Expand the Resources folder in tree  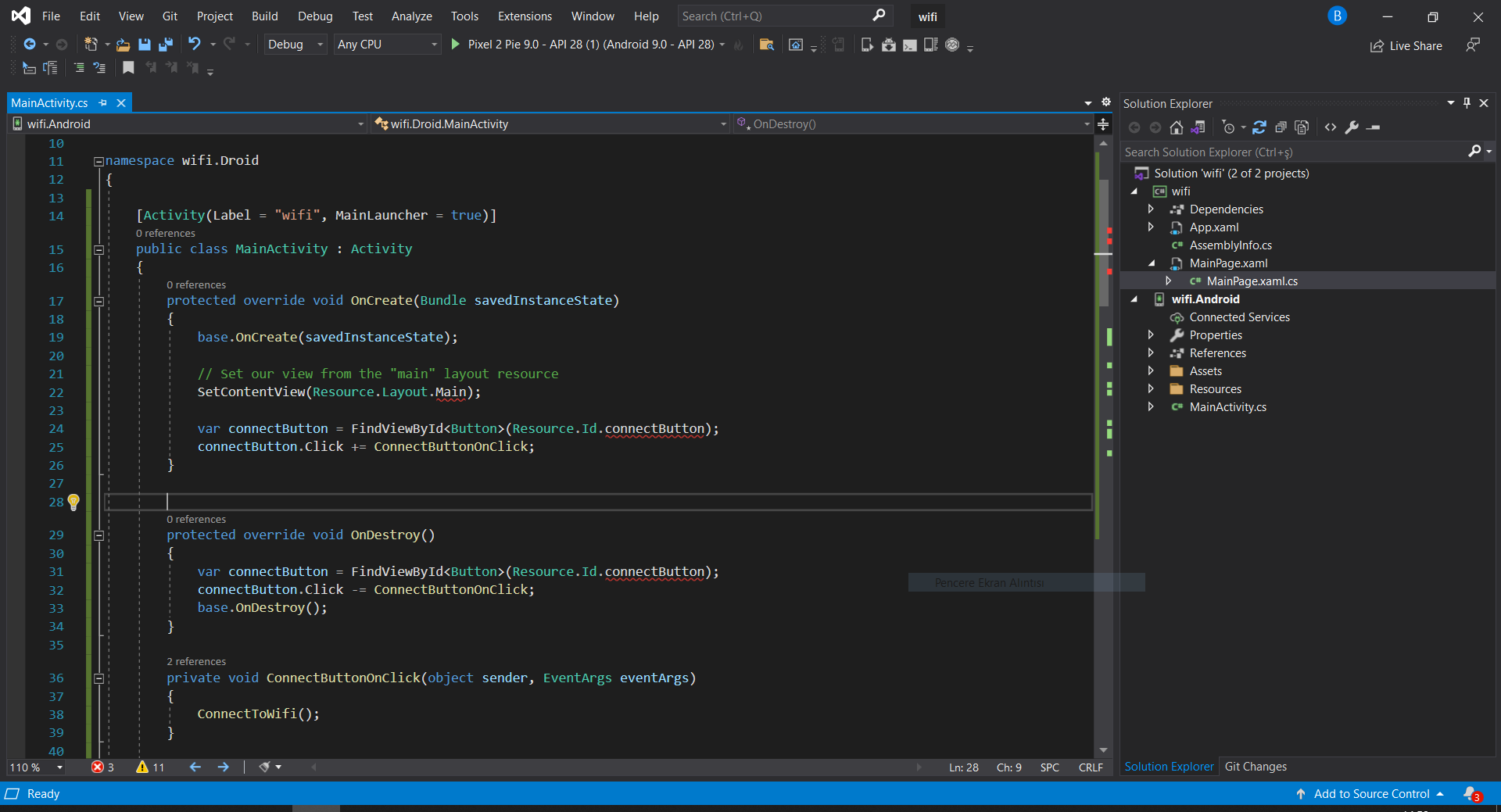(x=1151, y=389)
